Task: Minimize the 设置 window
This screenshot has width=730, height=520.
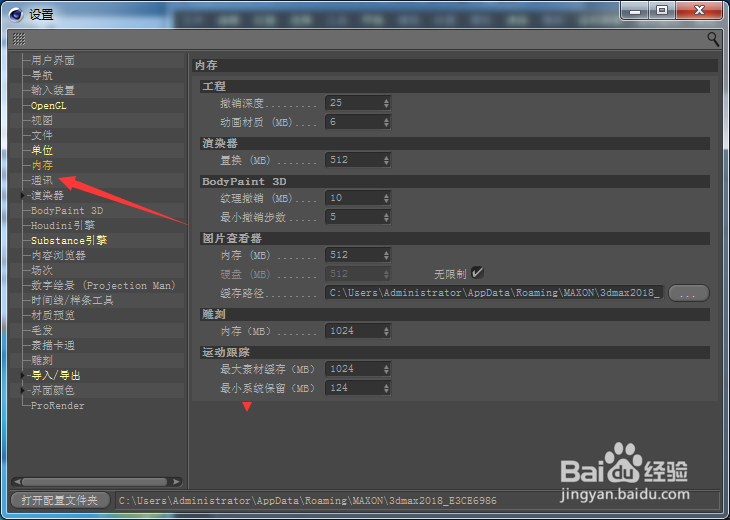Action: [x=635, y=10]
